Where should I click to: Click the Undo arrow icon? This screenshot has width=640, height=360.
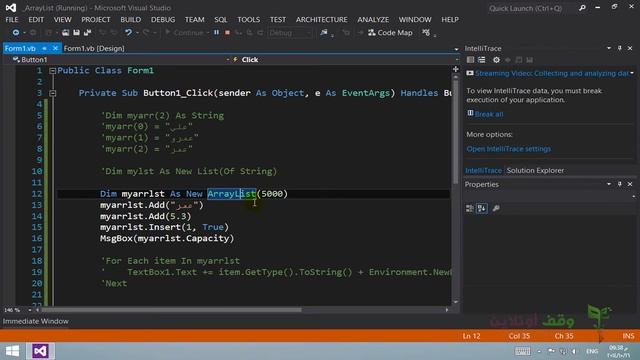(128, 32)
